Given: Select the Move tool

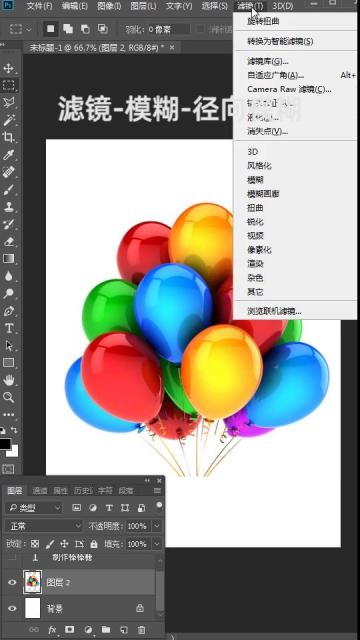Looking at the screenshot, I should [9, 68].
